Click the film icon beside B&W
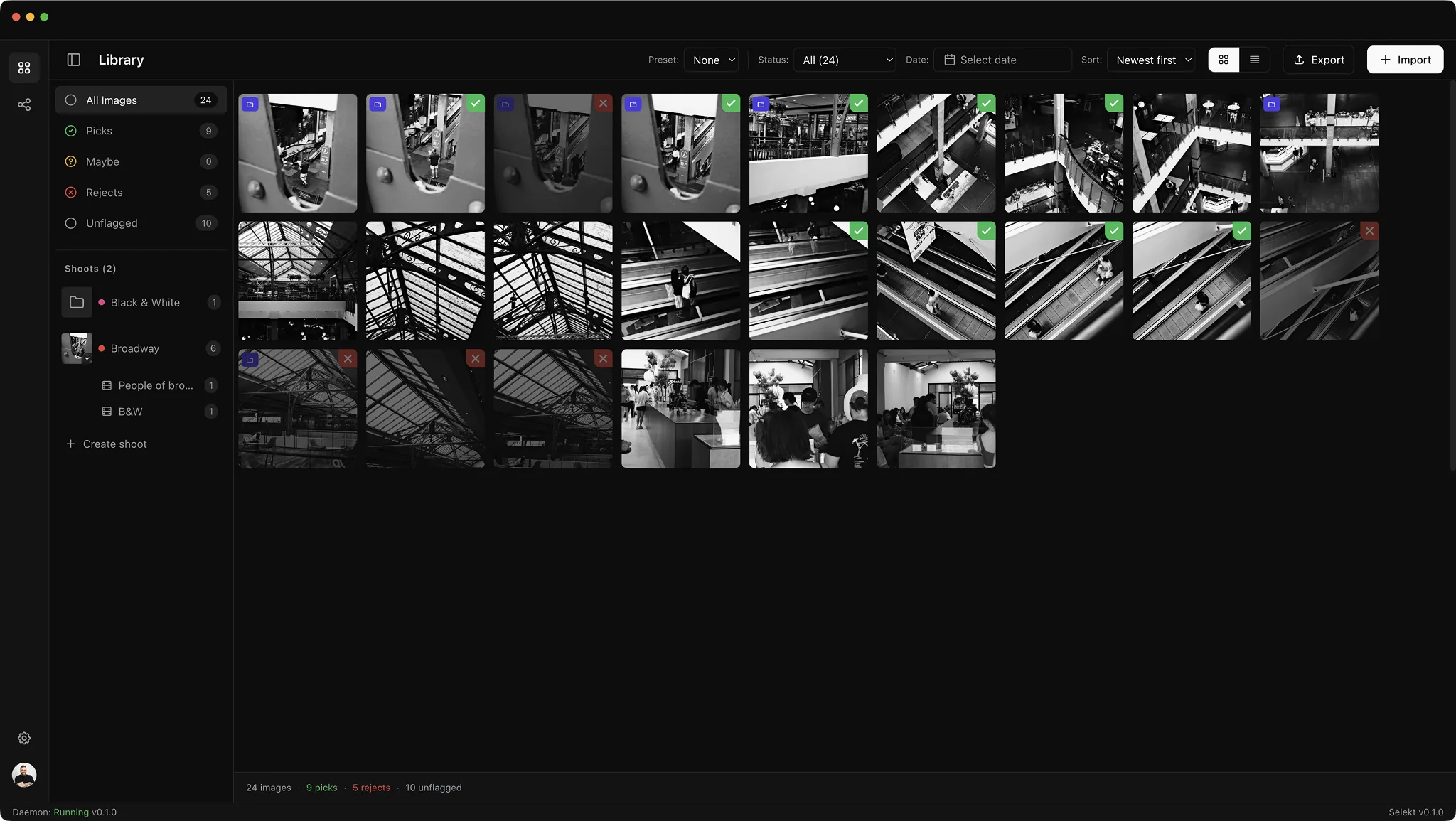The width and height of the screenshot is (1456, 821). pyautogui.click(x=107, y=412)
